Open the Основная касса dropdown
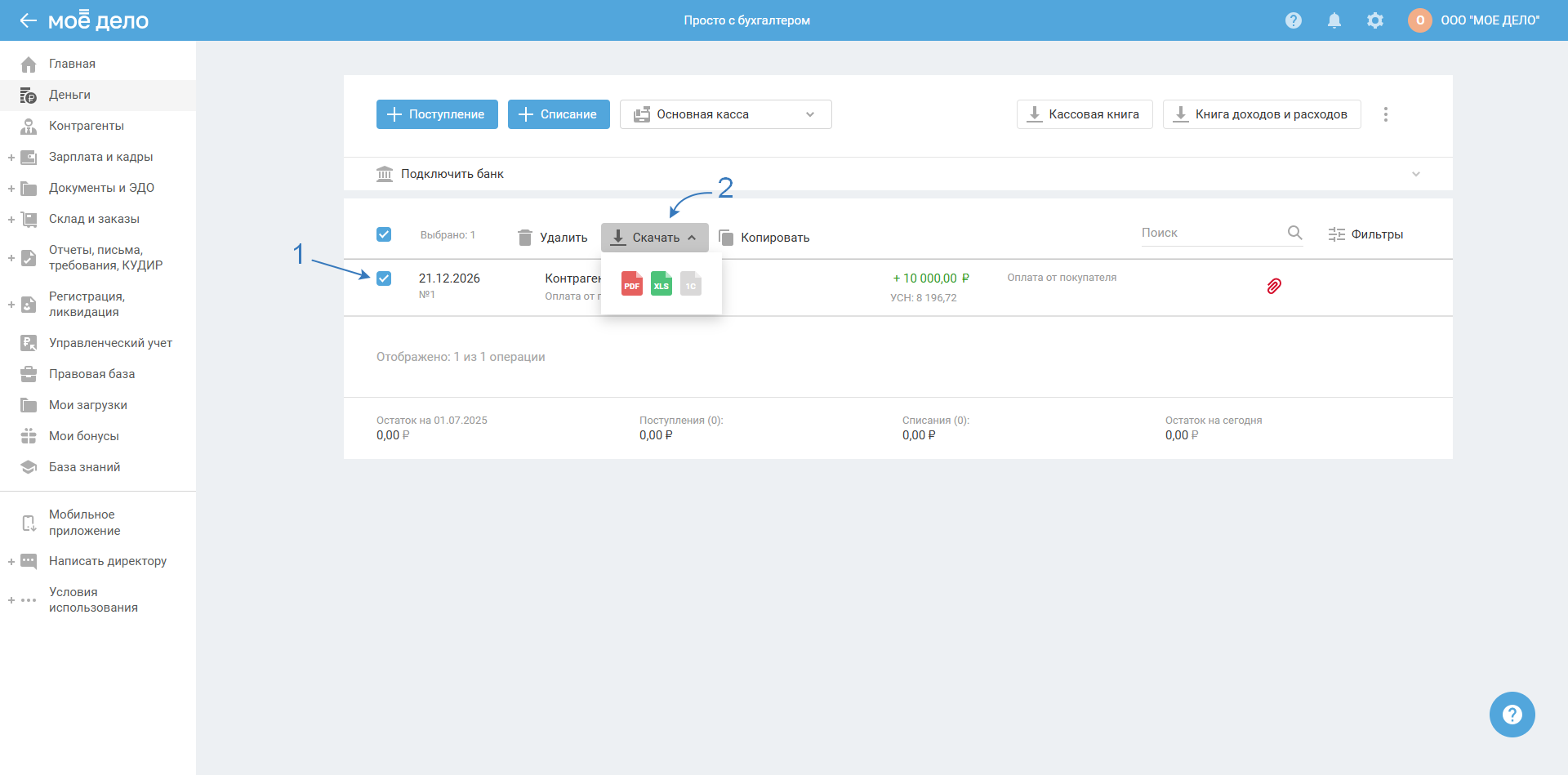The height and width of the screenshot is (775, 1568). tap(725, 114)
